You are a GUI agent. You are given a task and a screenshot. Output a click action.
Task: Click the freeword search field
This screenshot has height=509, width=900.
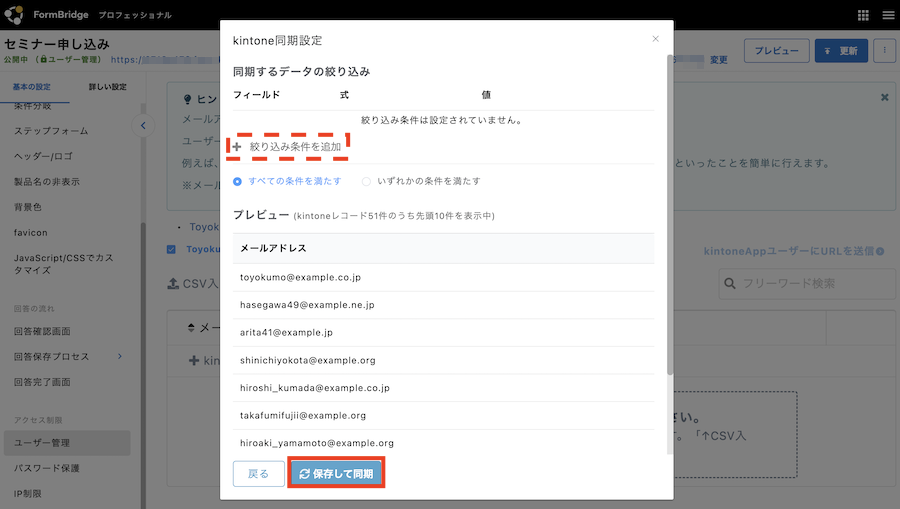(810, 283)
